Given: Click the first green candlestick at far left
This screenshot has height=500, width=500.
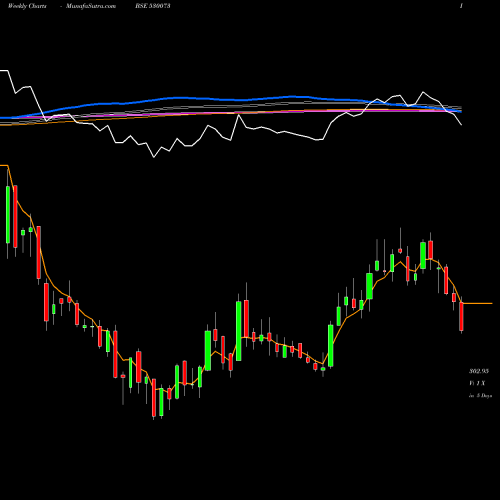Looking at the screenshot, I should tap(8, 215).
